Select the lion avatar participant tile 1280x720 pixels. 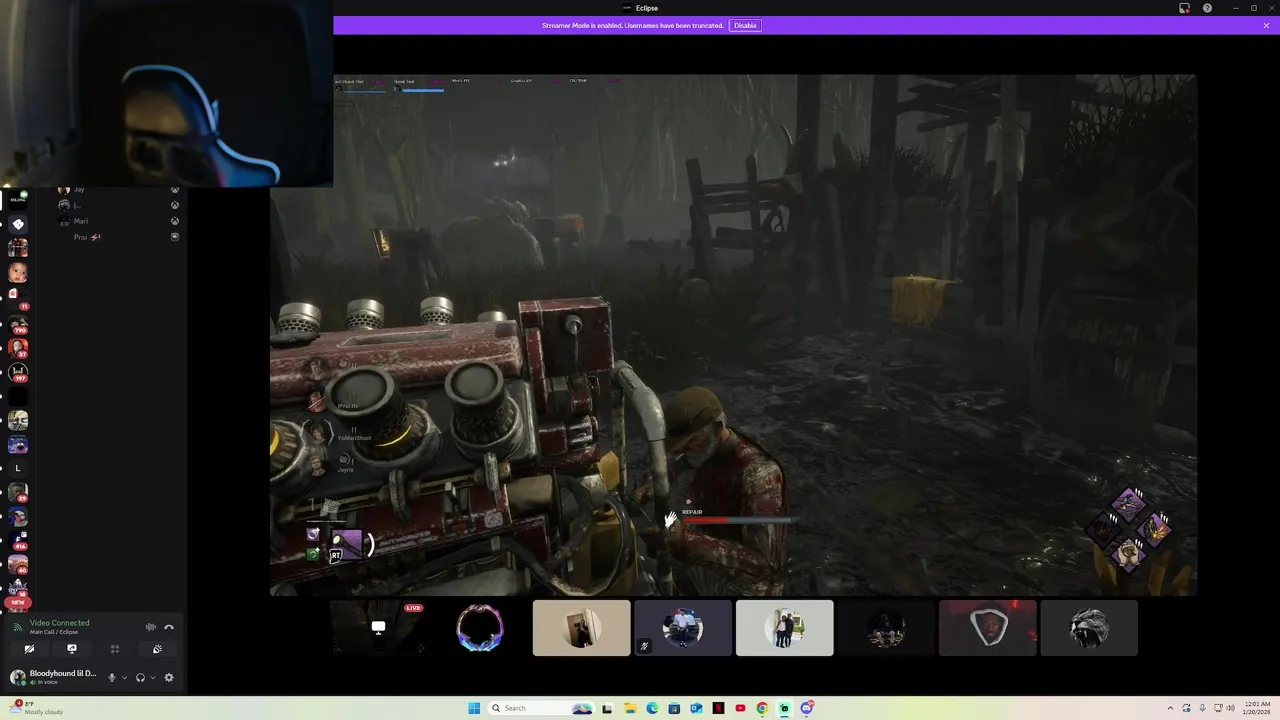tap(1089, 628)
